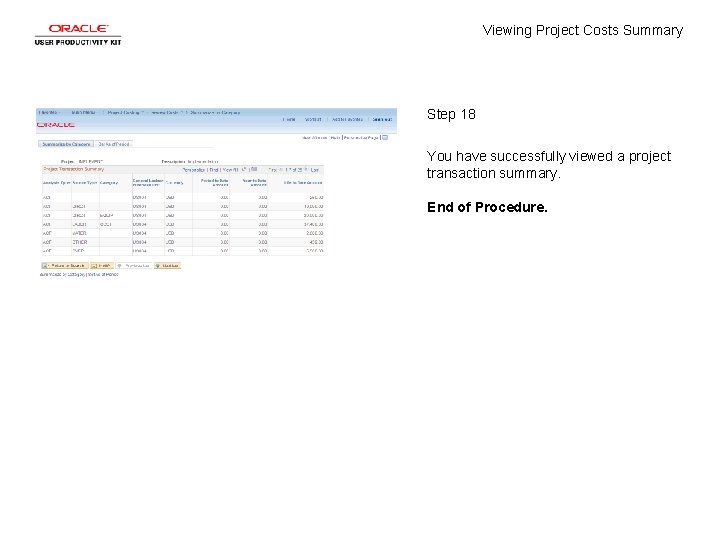Click the Review Costs breadcrumb
Image resolution: width=720 pixels, height=540 pixels.
pos(165,112)
